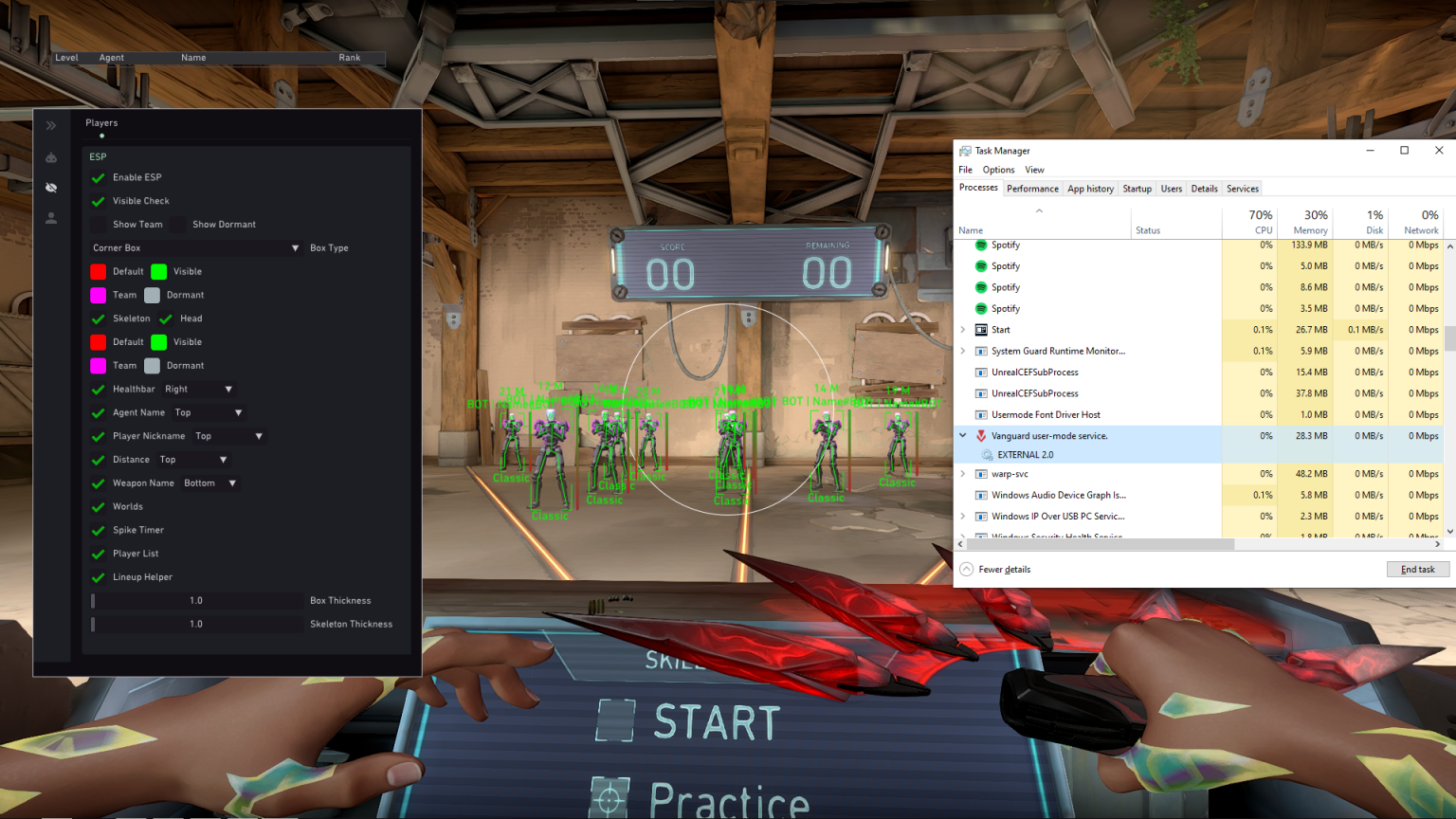
Task: Click Windows IP Over USB service icon
Action: [x=981, y=517]
